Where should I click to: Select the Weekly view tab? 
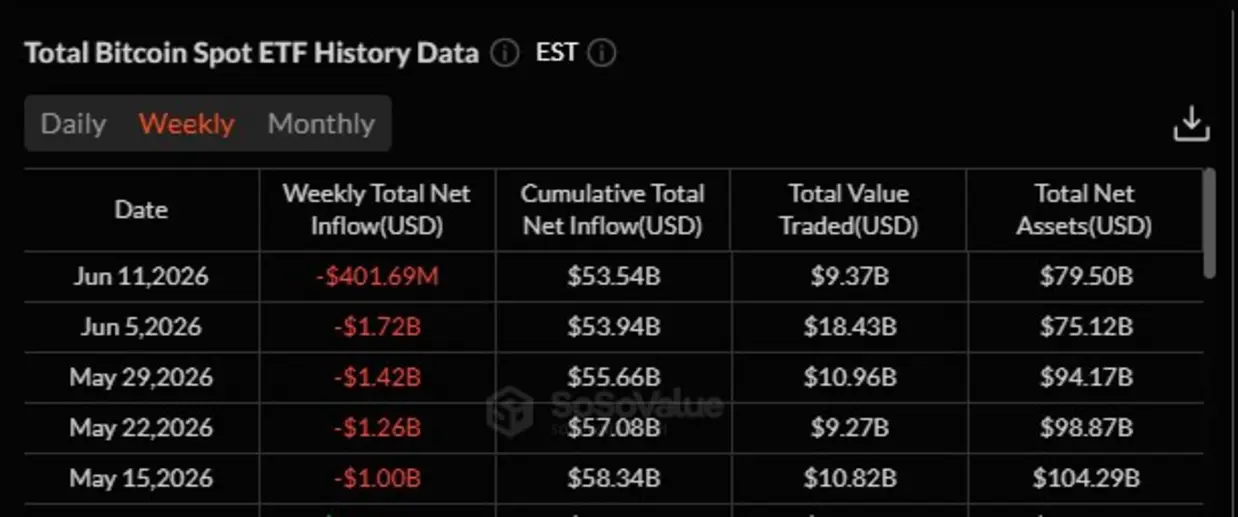pos(187,124)
